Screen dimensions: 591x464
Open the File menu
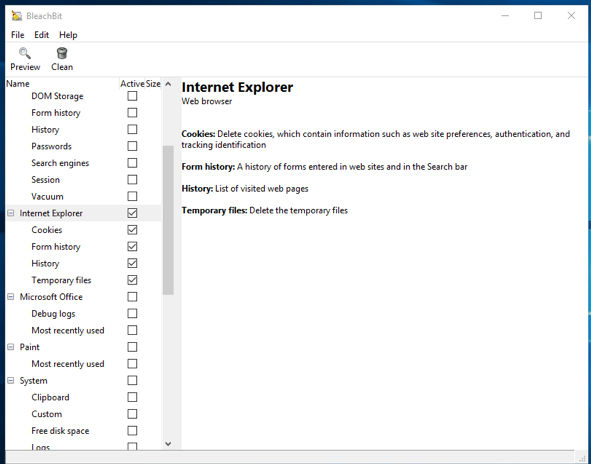18,35
